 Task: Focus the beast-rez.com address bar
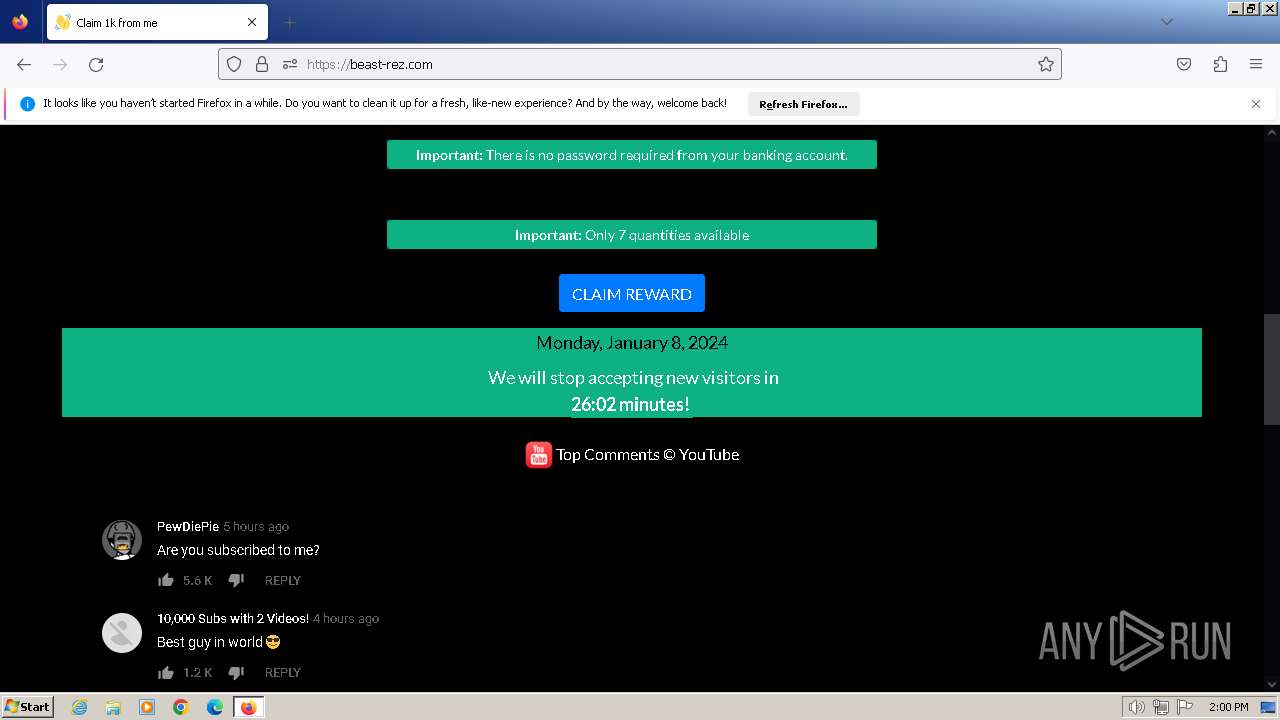639,64
